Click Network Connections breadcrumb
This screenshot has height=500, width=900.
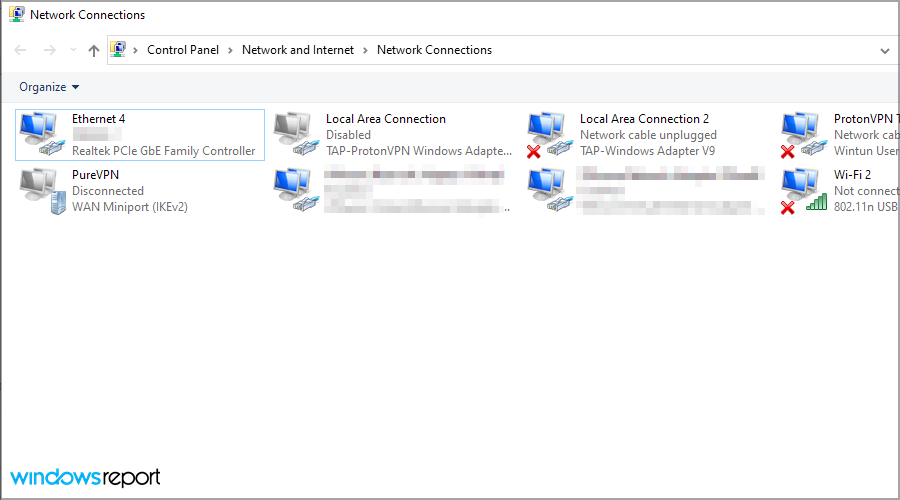pyautogui.click(x=435, y=50)
